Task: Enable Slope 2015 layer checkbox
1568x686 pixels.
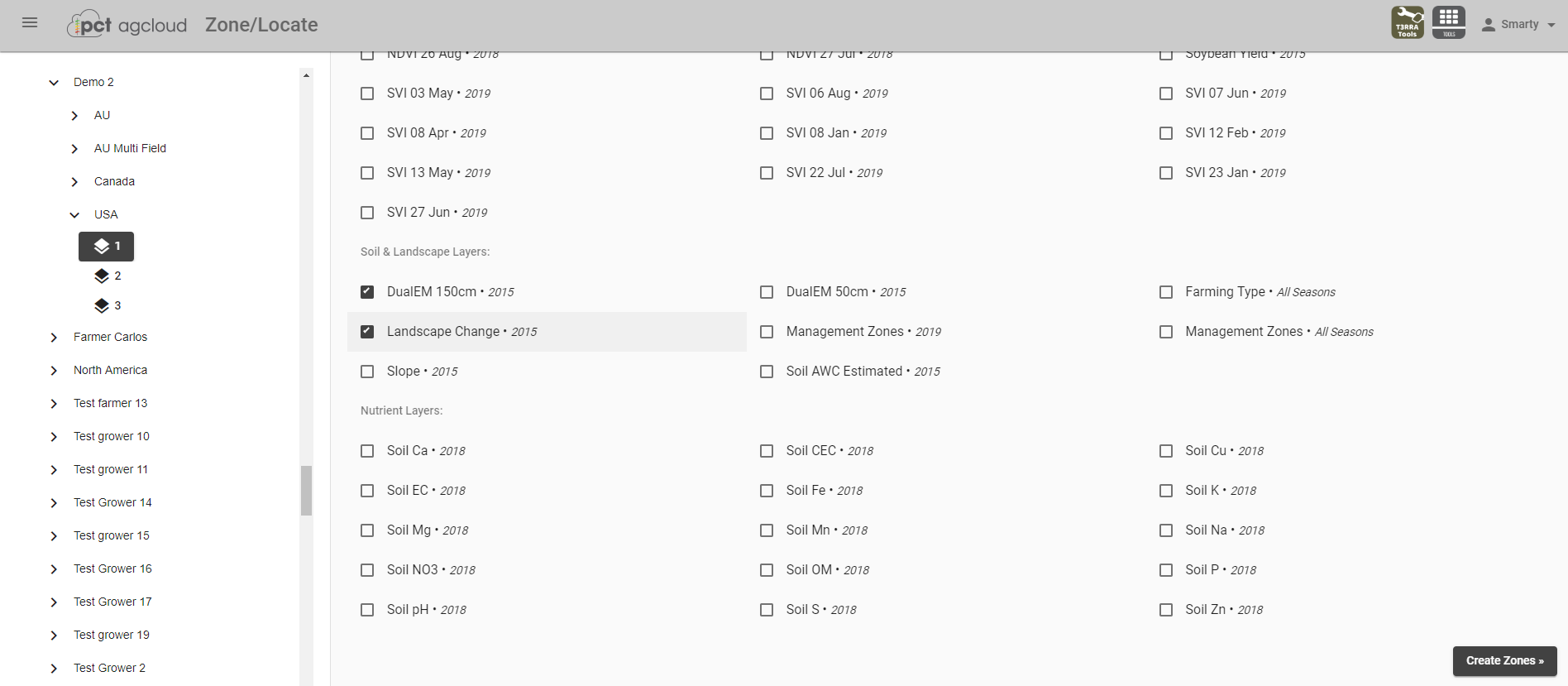Action: 367,372
